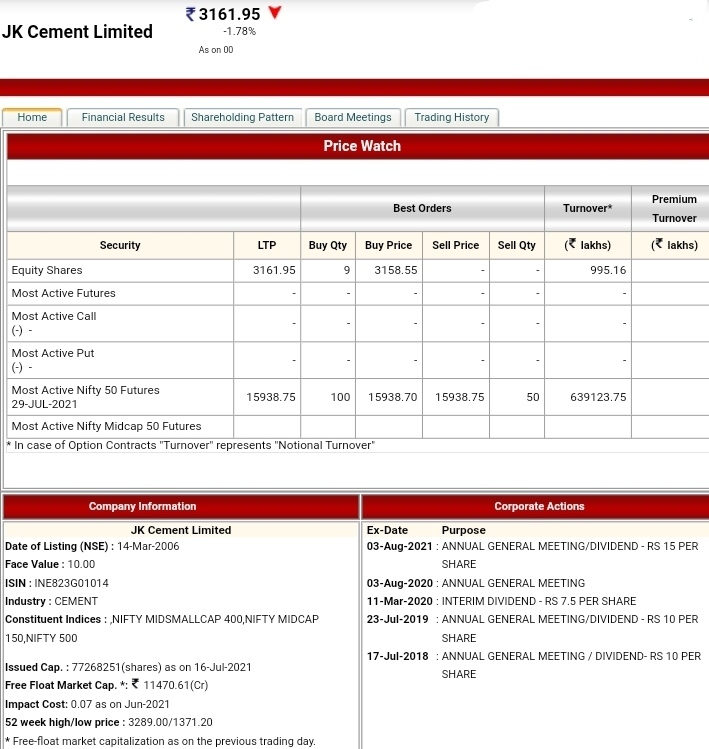Screen dimensions: 709x749
Task: Click the Buy Price column header
Action: point(388,246)
